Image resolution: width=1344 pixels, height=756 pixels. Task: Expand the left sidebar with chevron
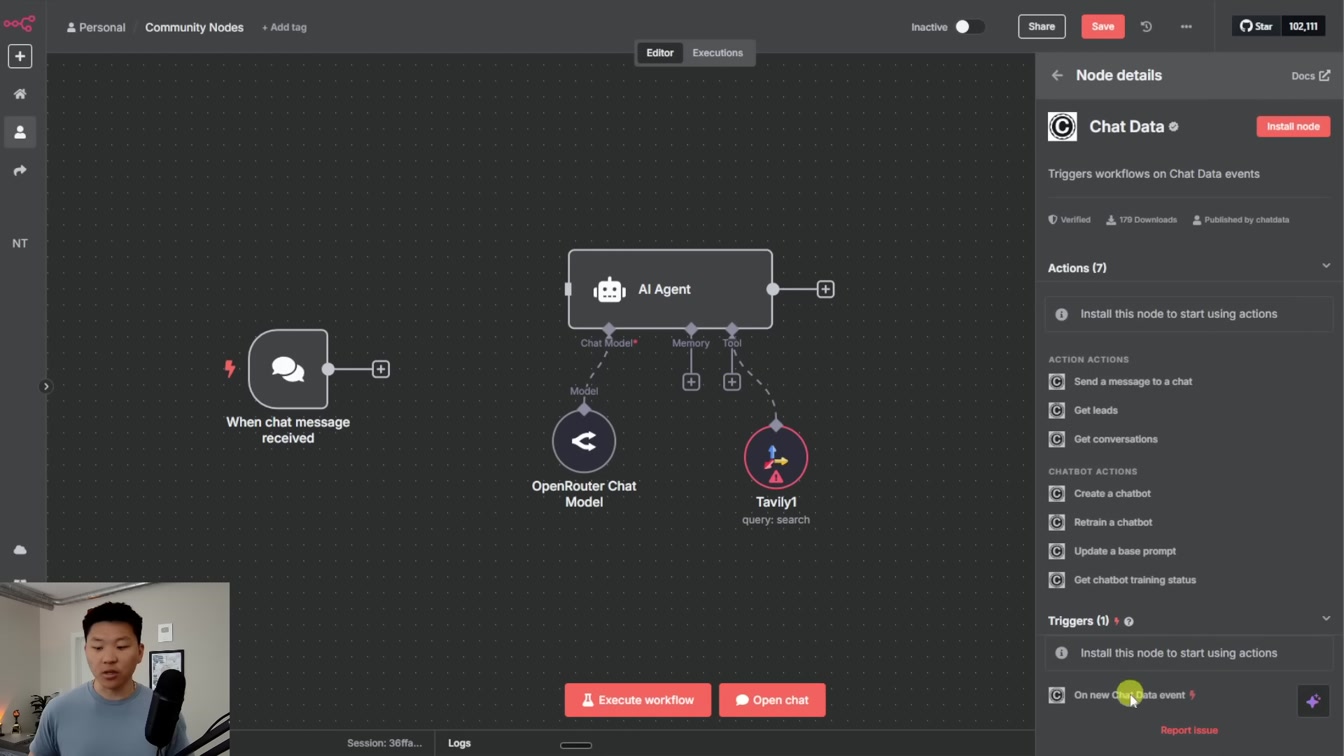click(x=45, y=386)
